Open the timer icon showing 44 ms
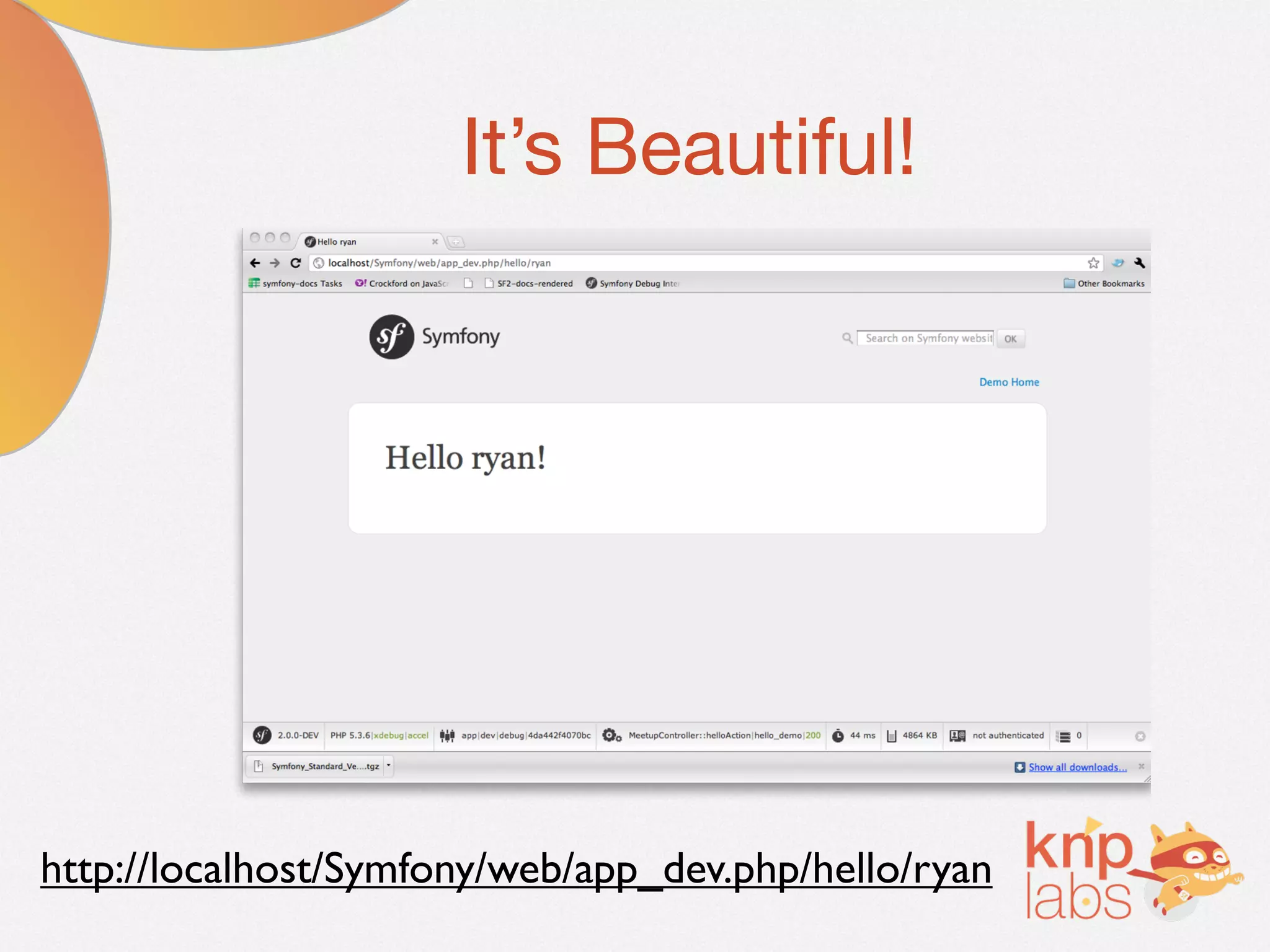This screenshot has width=1270, height=952. pos(837,736)
